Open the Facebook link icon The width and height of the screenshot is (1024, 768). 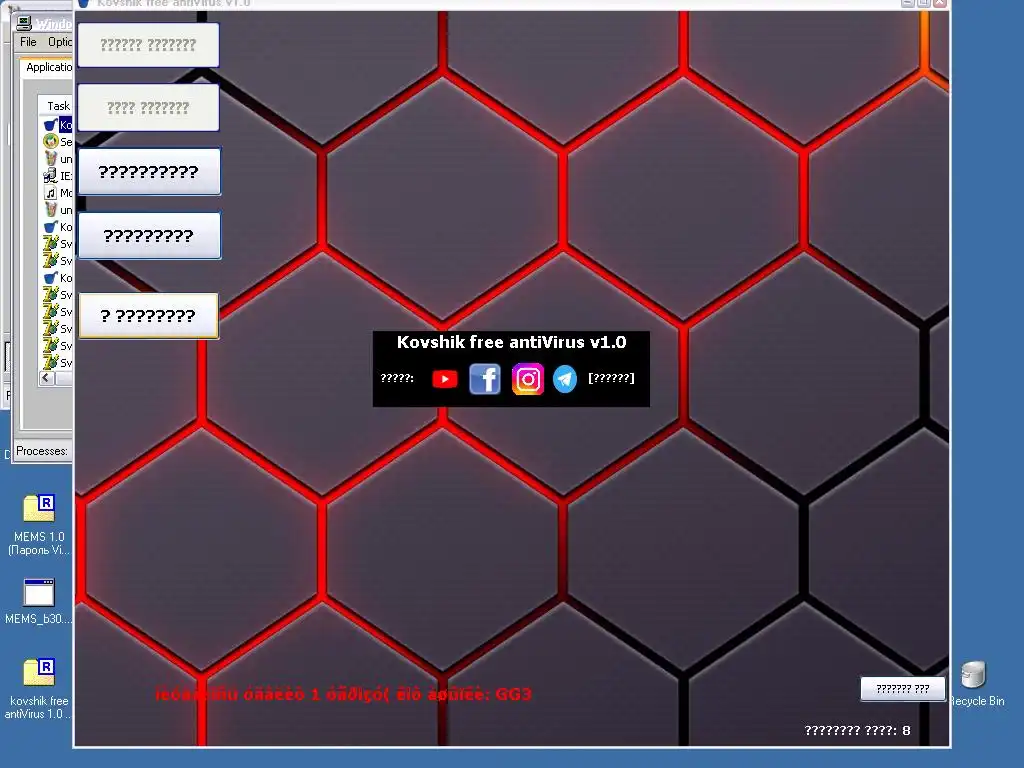pyautogui.click(x=485, y=379)
